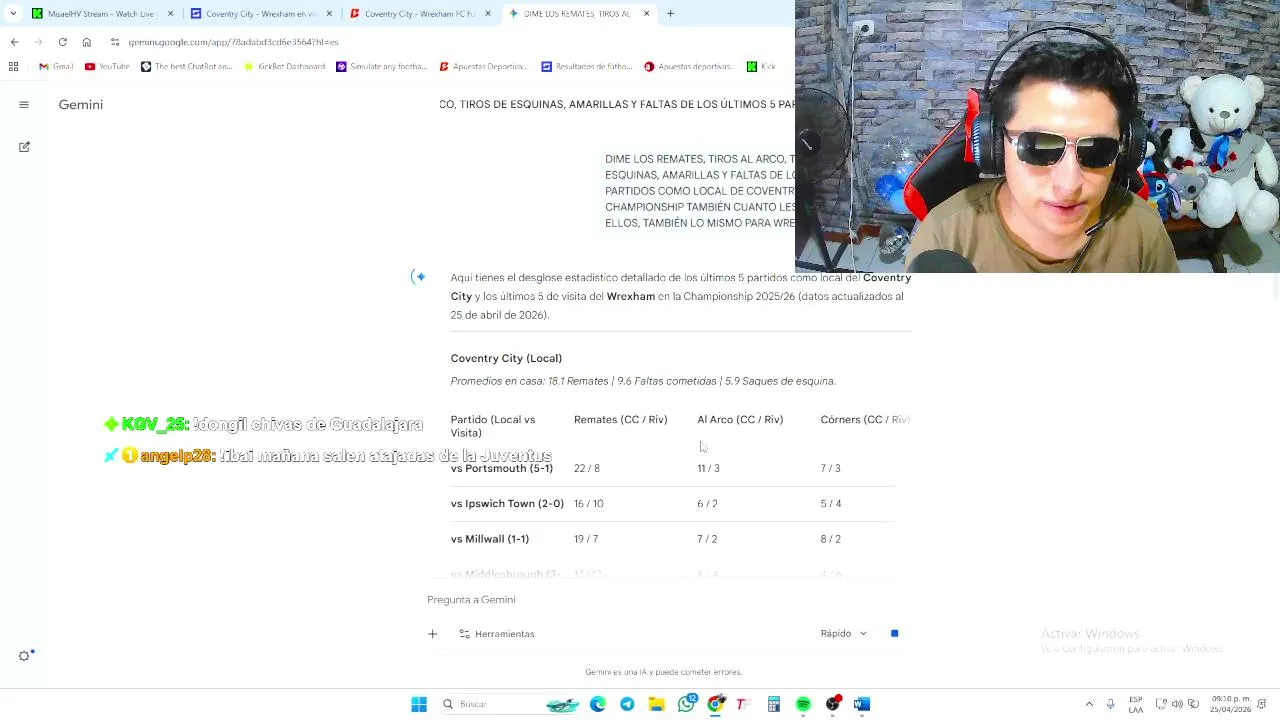Open the KickBot Dashboard bookmark
Screen dimensions: 1280x720
tap(285, 66)
